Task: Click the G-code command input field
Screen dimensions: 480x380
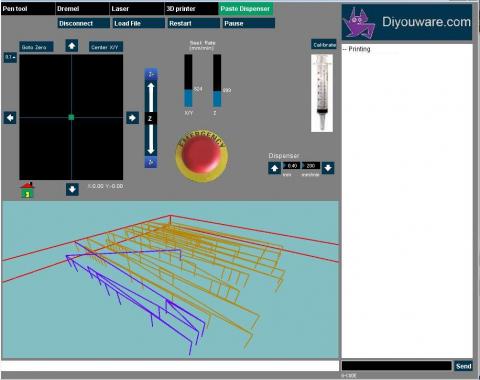Action: click(x=396, y=366)
